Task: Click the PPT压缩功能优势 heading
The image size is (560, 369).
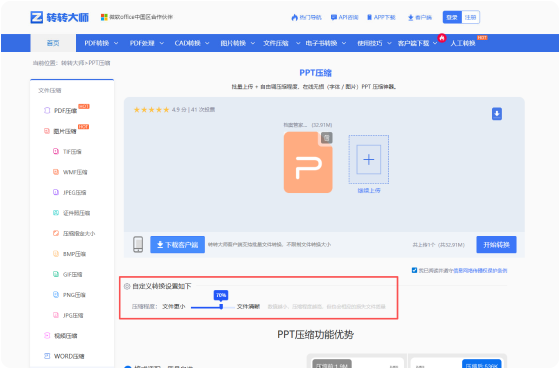Action: pos(315,335)
